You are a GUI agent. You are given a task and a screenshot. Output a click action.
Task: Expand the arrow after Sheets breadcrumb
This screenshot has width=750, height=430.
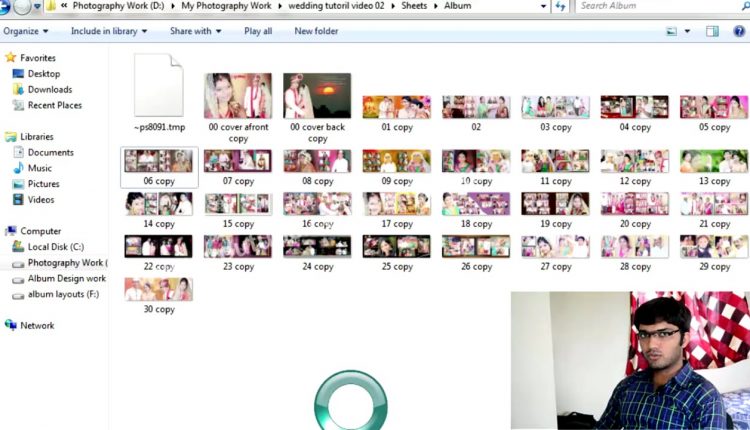click(x=436, y=6)
